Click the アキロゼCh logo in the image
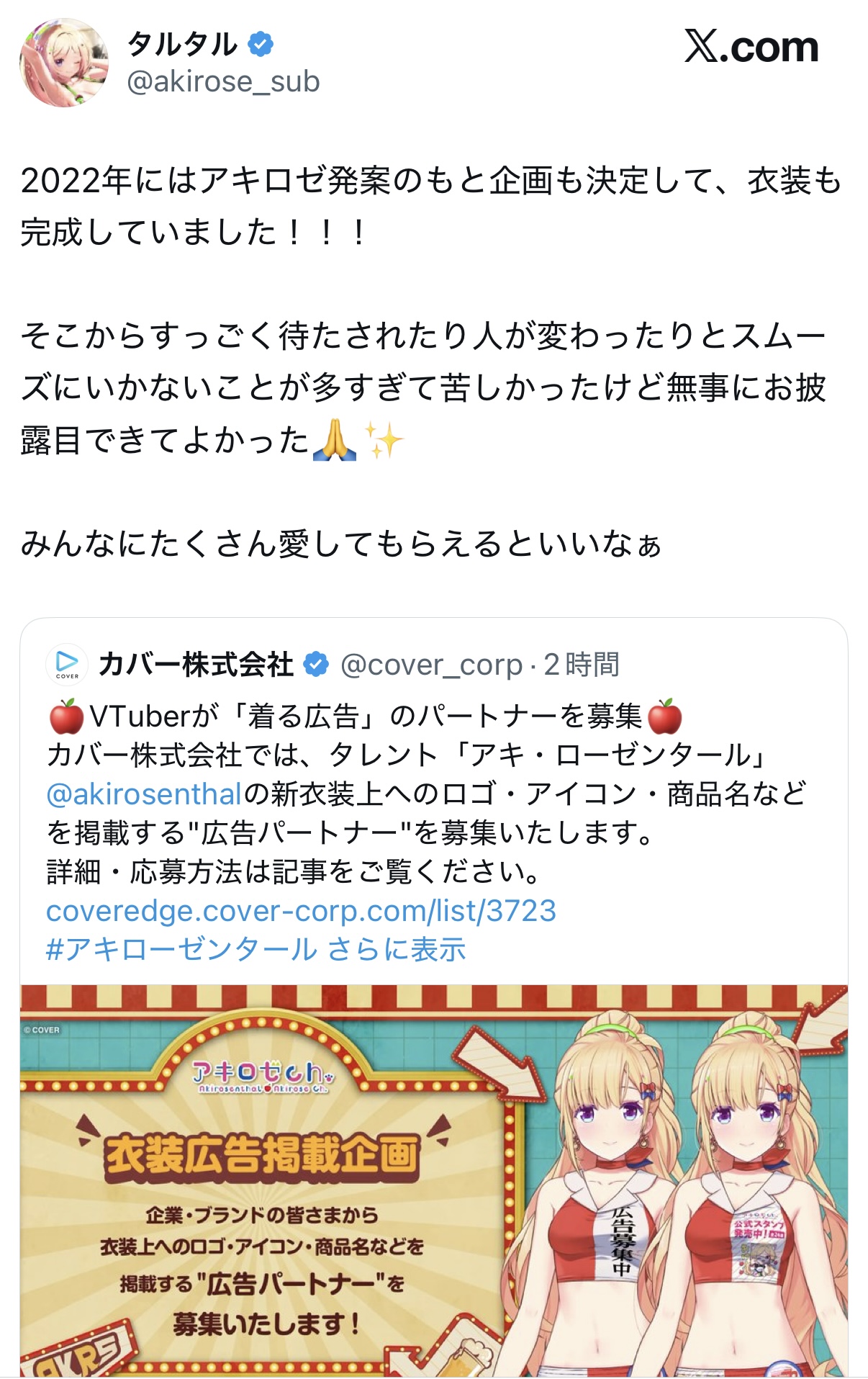 pyautogui.click(x=263, y=1076)
